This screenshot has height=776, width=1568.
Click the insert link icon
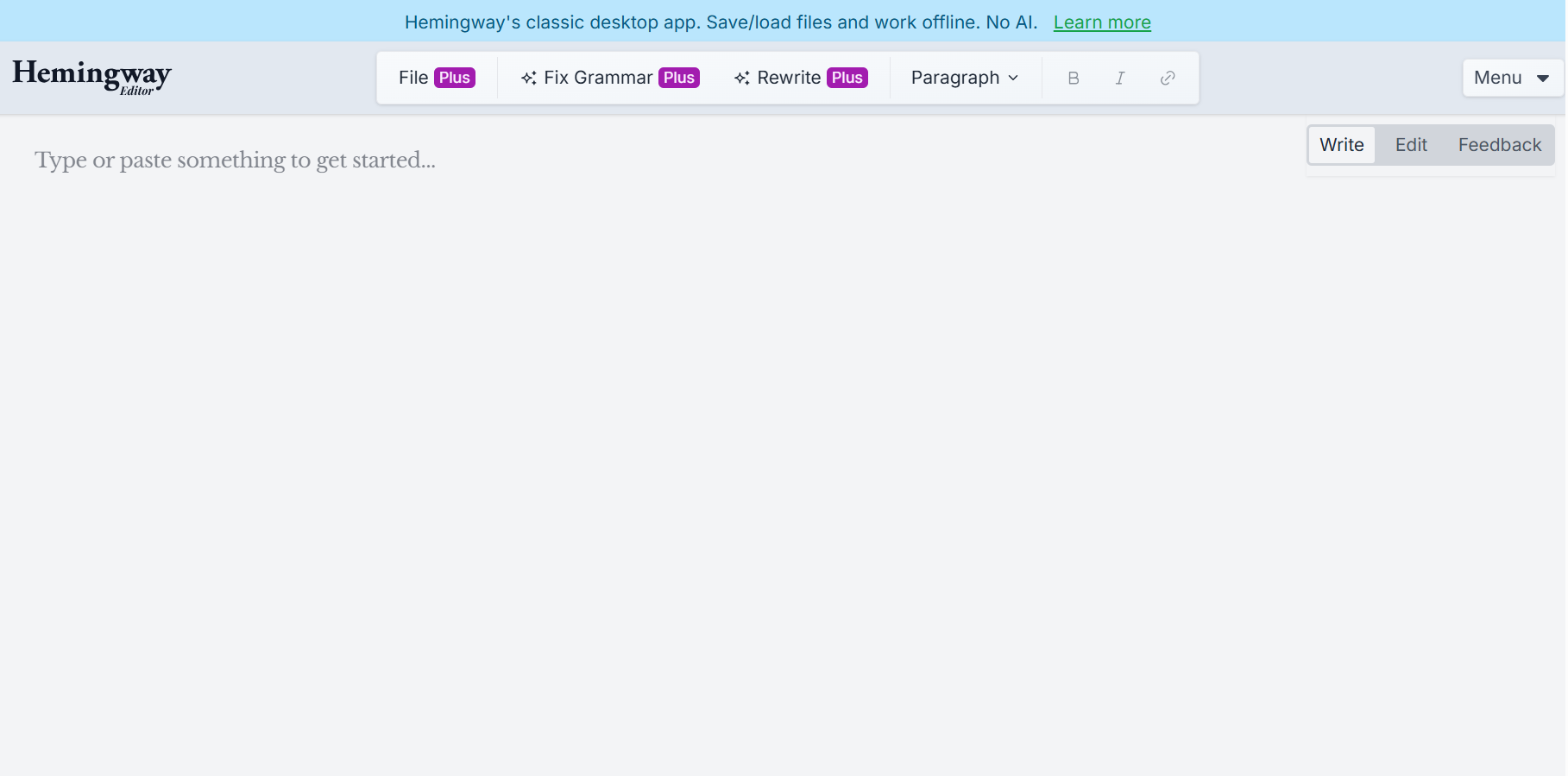[1168, 78]
